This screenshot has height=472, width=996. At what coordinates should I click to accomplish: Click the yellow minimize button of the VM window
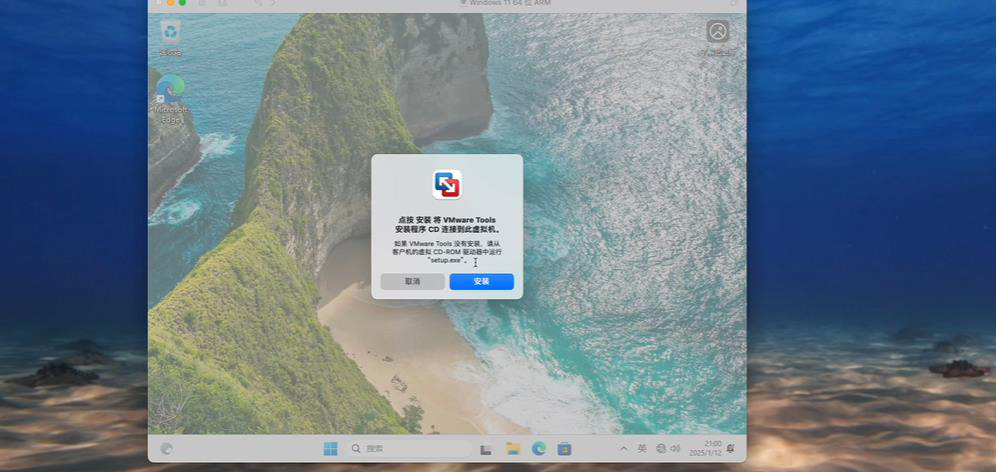170,3
